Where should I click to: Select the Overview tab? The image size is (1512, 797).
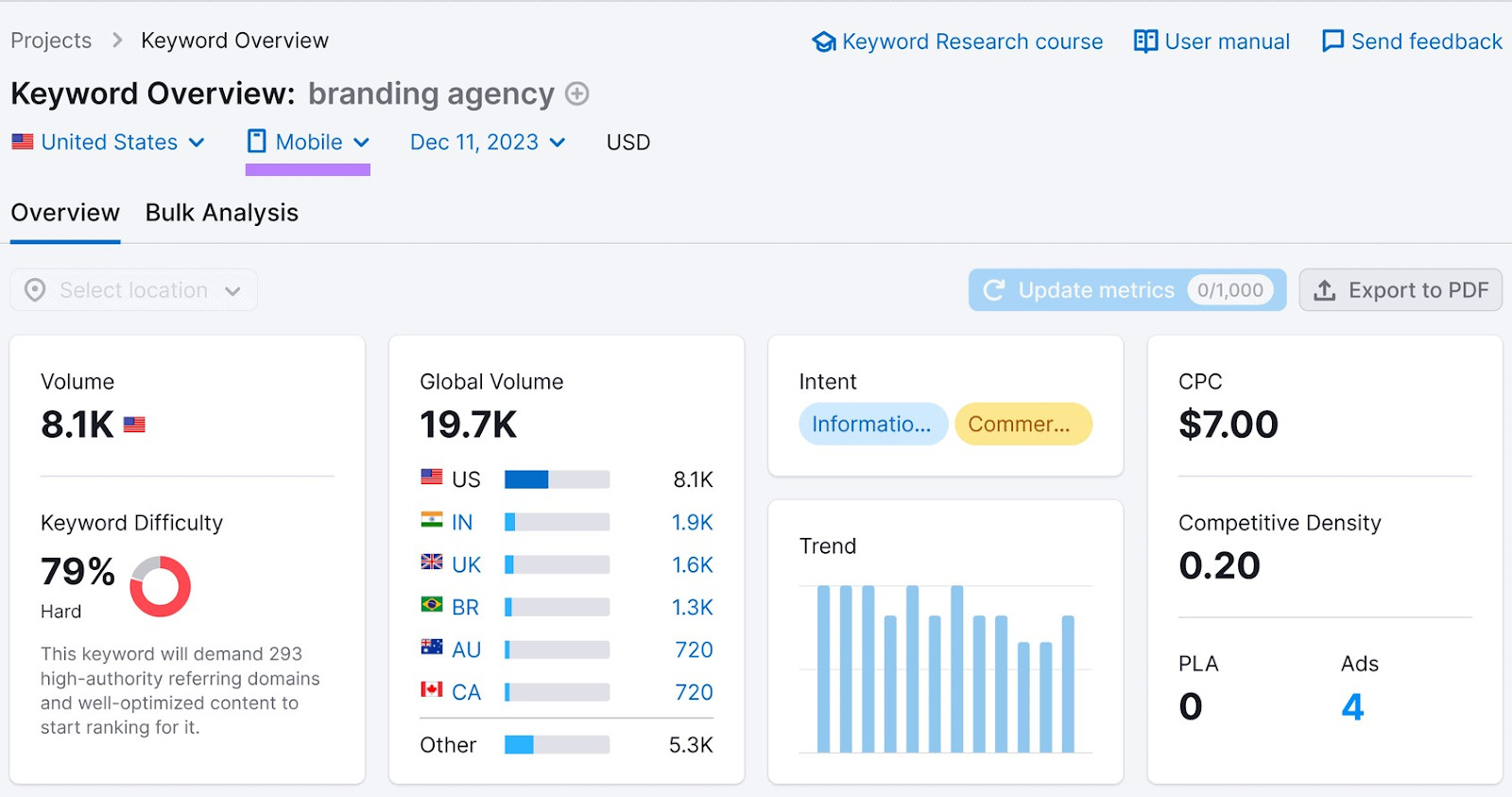(x=65, y=213)
